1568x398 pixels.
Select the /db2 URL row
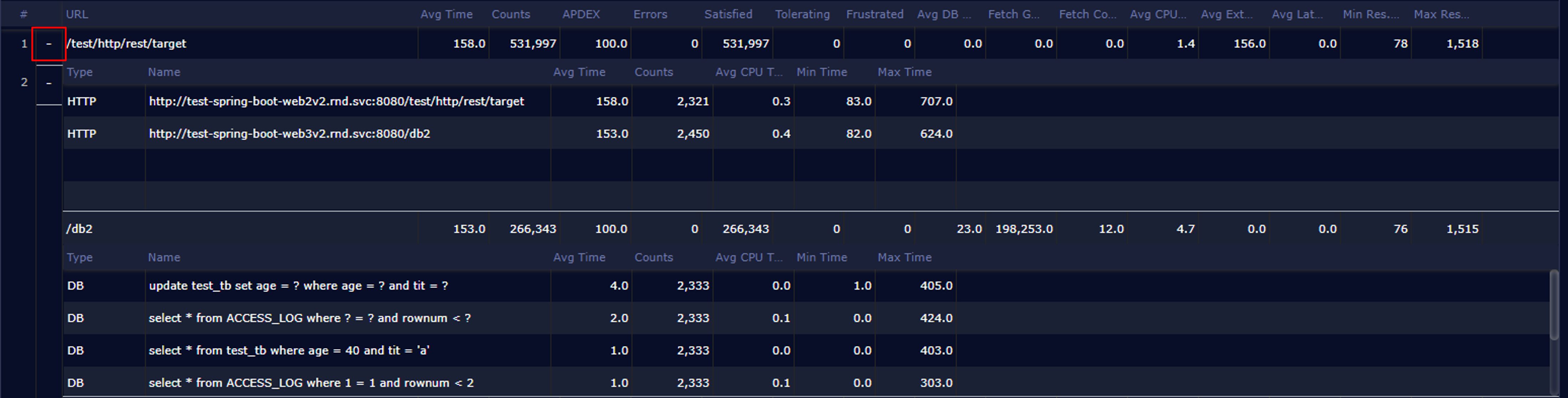(x=80, y=229)
